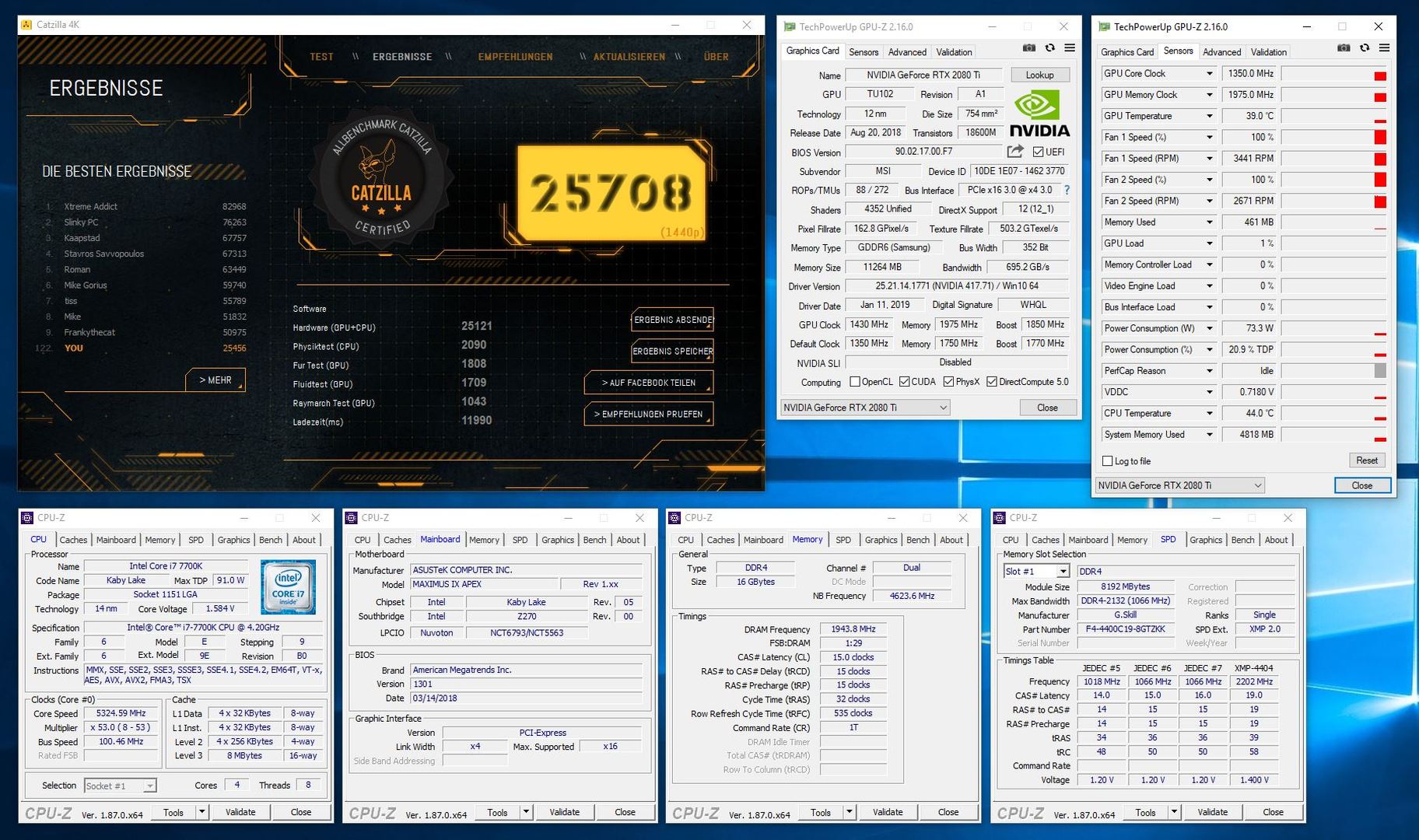Toggle the PhysX checkbox
This screenshot has height=840, width=1419.
948,382
